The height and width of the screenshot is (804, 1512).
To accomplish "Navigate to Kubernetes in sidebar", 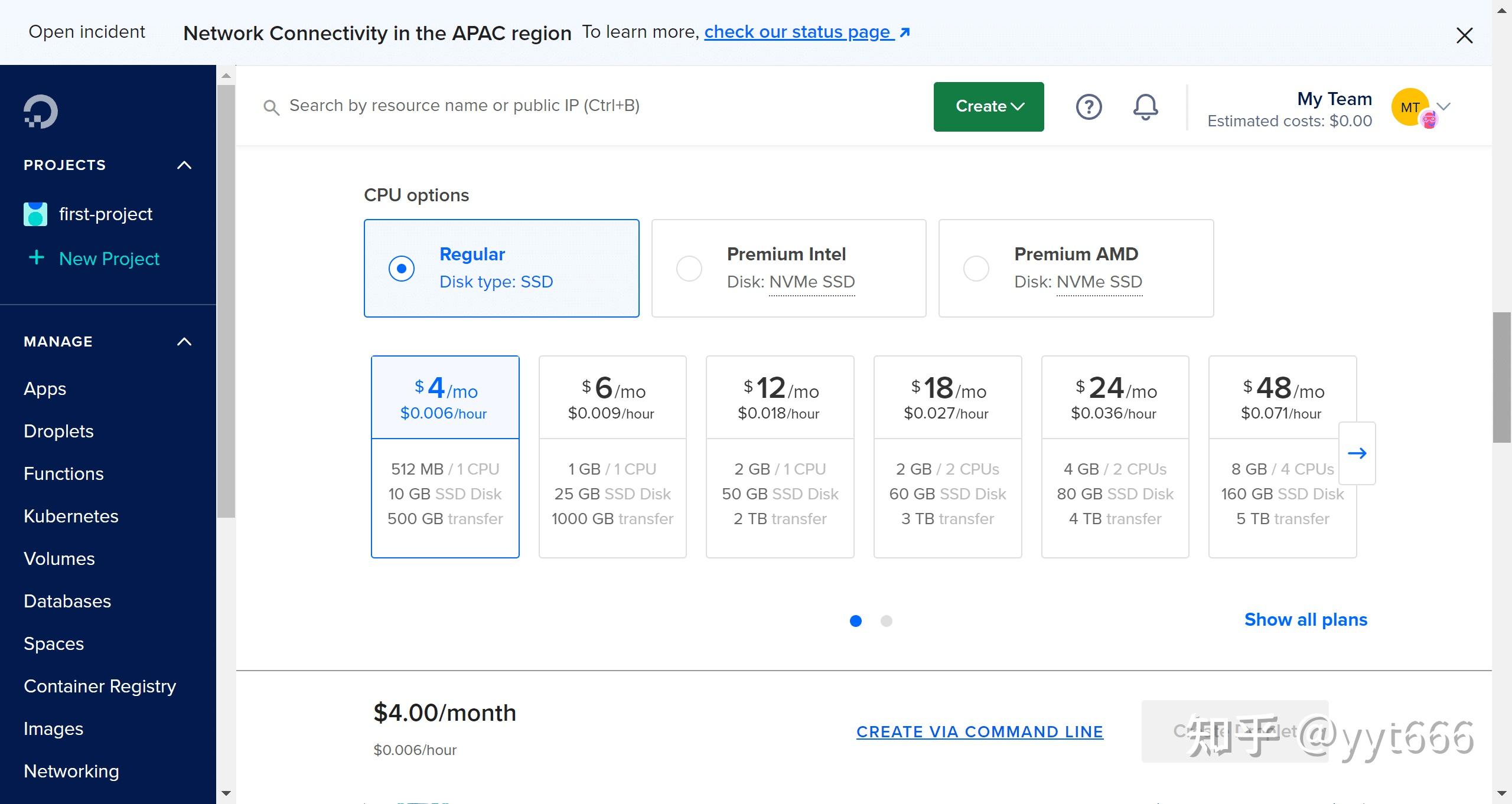I will click(71, 516).
